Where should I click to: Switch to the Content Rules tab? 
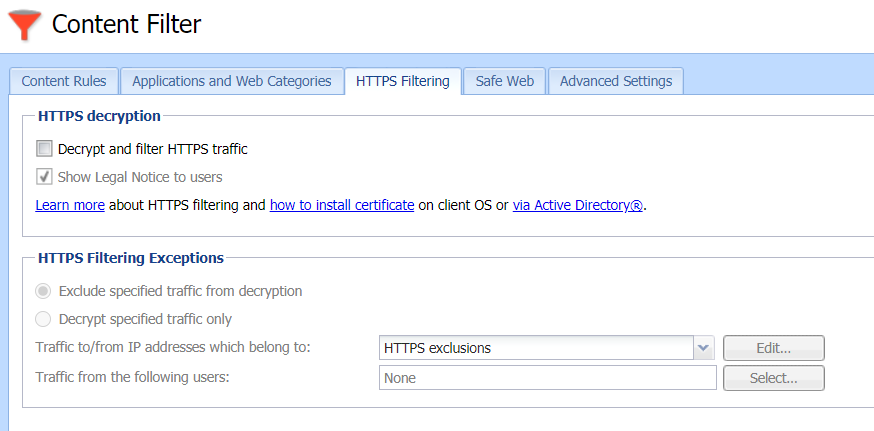[x=64, y=81]
